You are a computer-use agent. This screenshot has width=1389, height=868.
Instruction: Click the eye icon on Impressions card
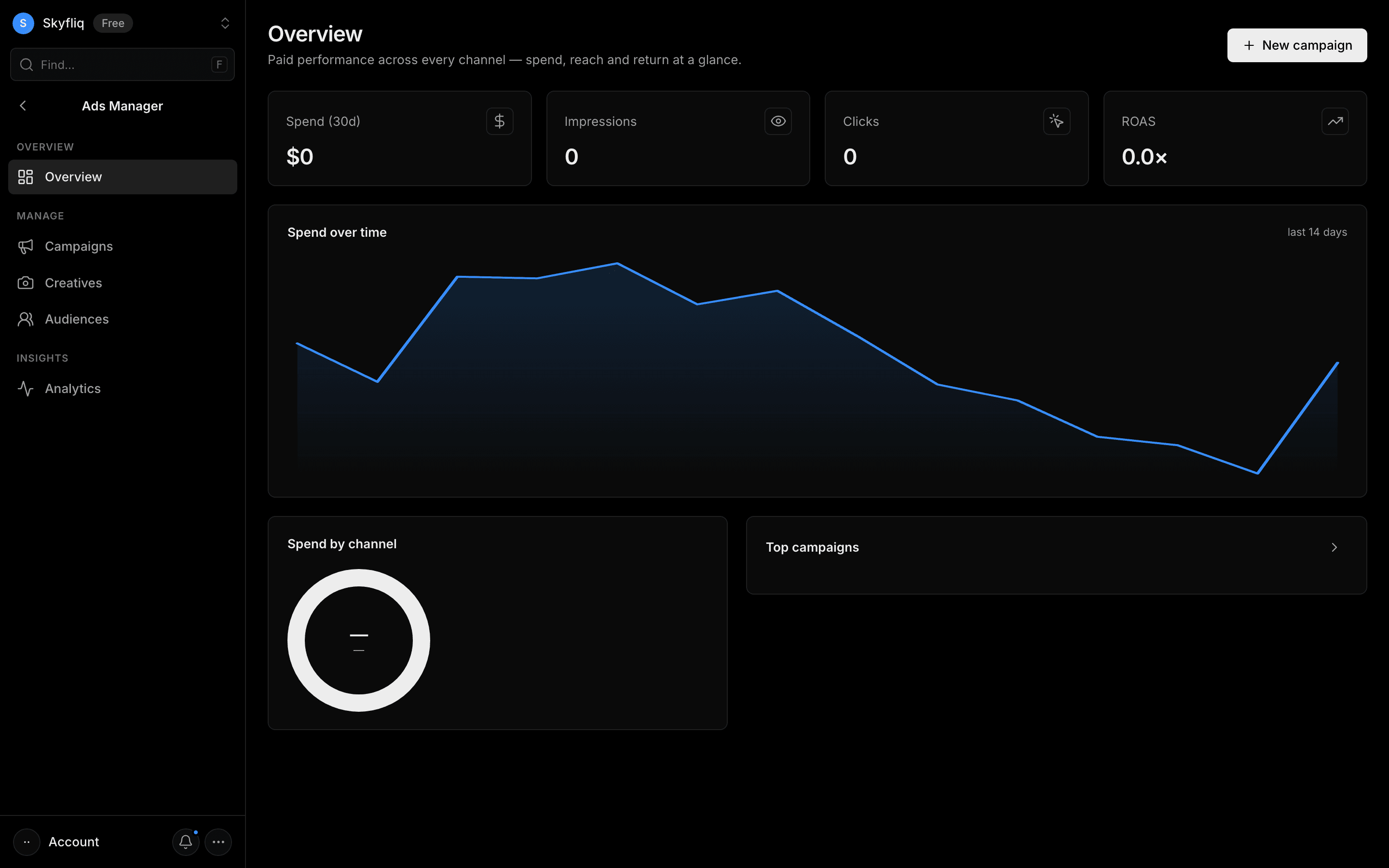(778, 121)
